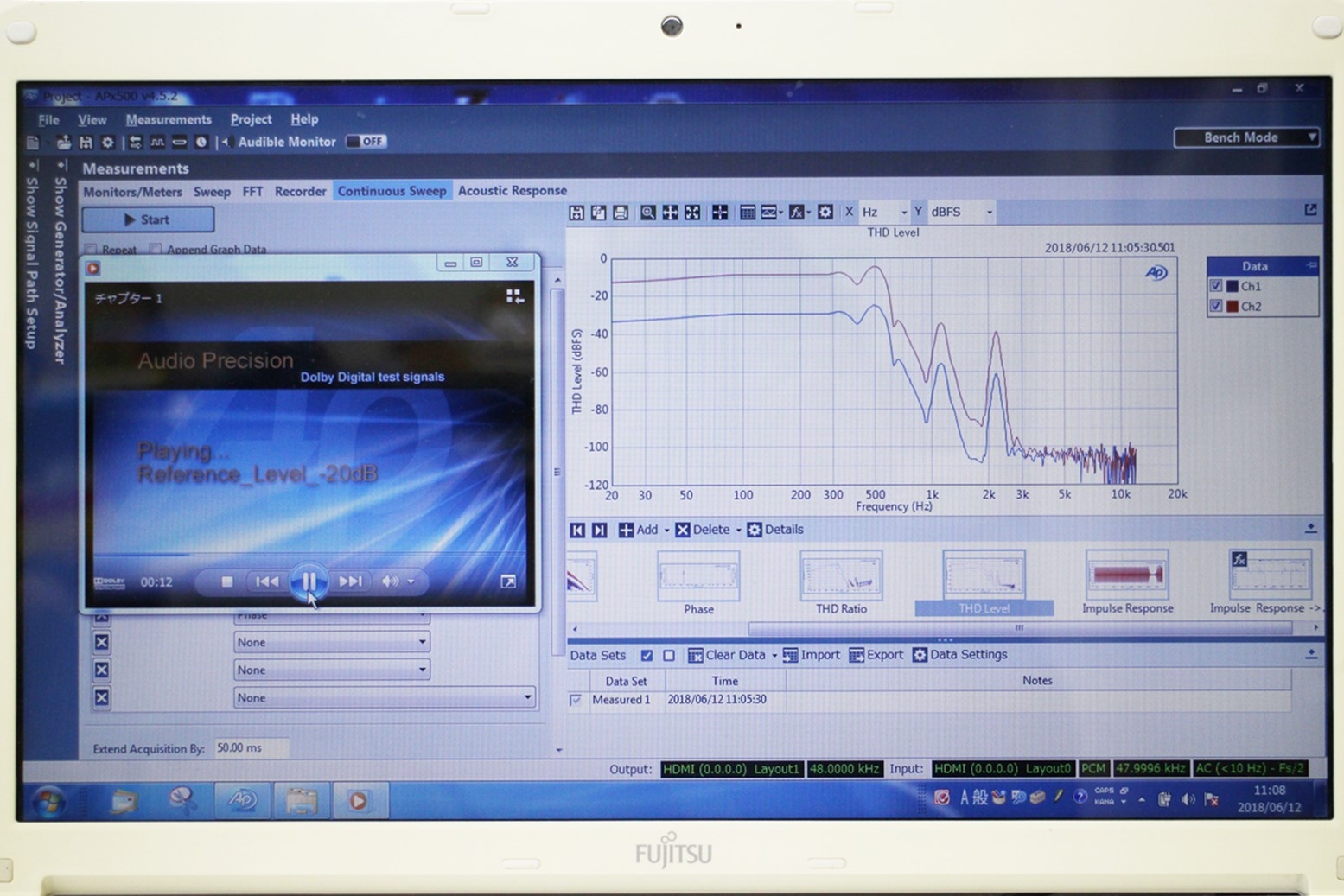This screenshot has width=1344, height=896.
Task: Pin the Data legend panel
Action: tap(1312, 266)
